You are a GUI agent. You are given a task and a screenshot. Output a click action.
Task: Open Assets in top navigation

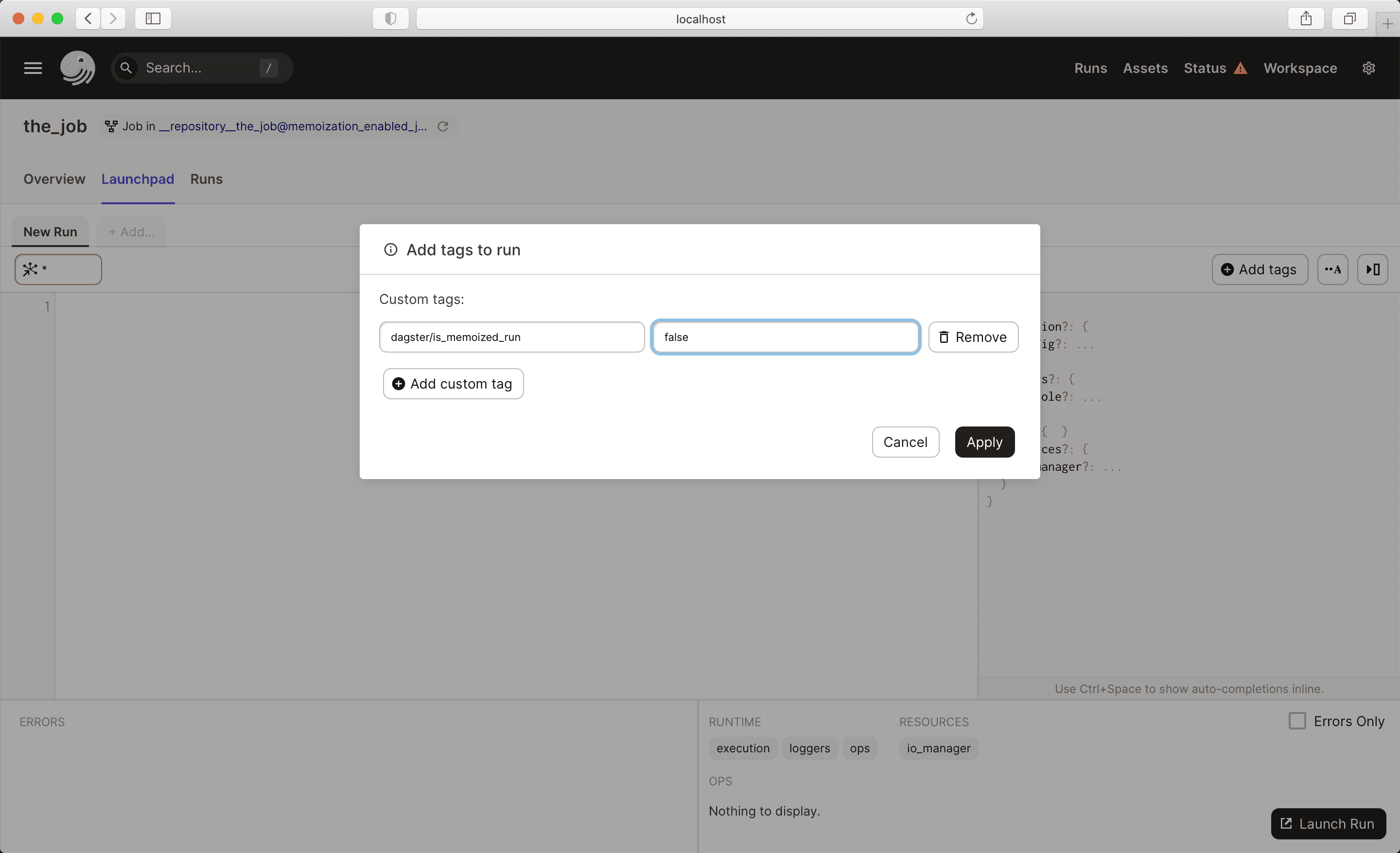click(x=1145, y=68)
